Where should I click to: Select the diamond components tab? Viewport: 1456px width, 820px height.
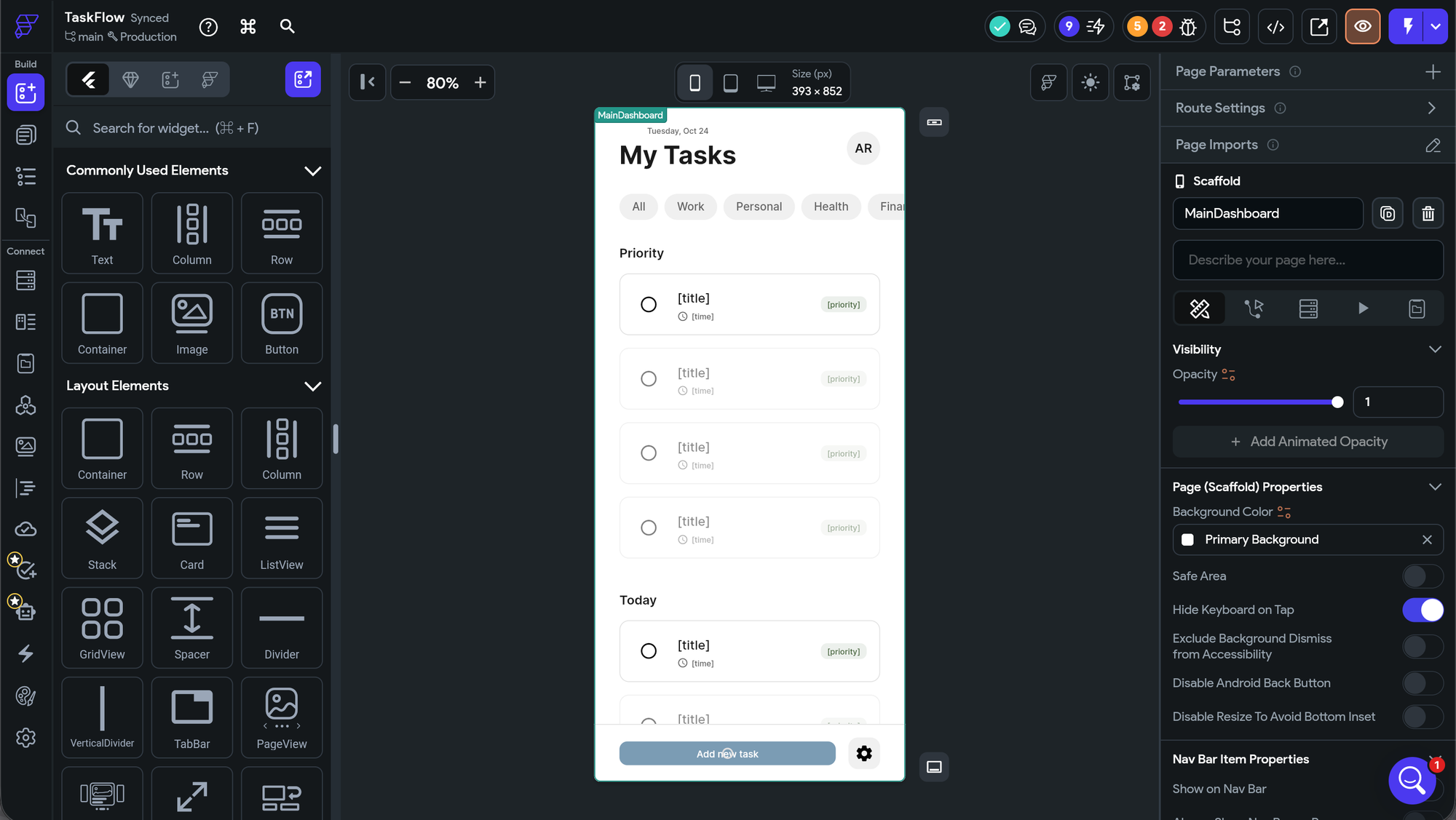pos(130,79)
